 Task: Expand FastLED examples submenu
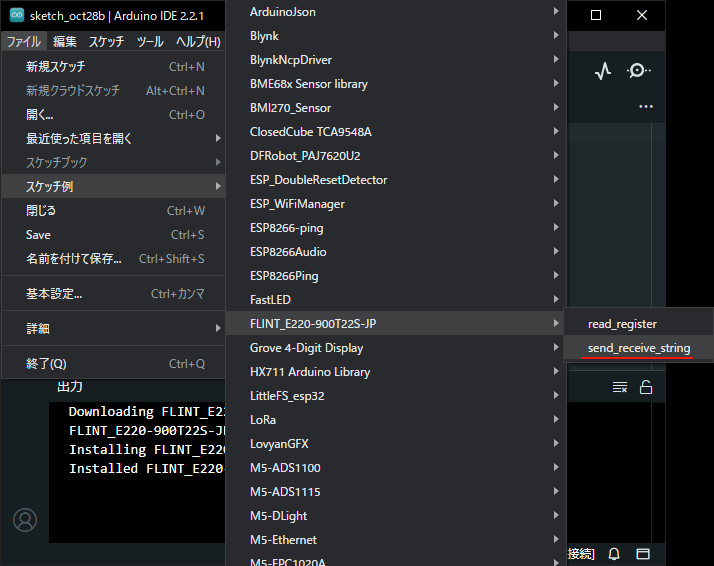click(x=396, y=300)
